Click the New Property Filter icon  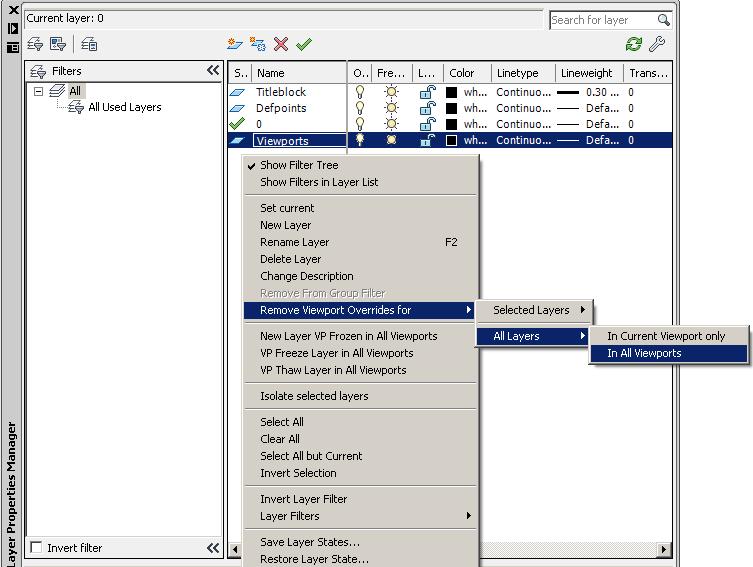(35, 44)
